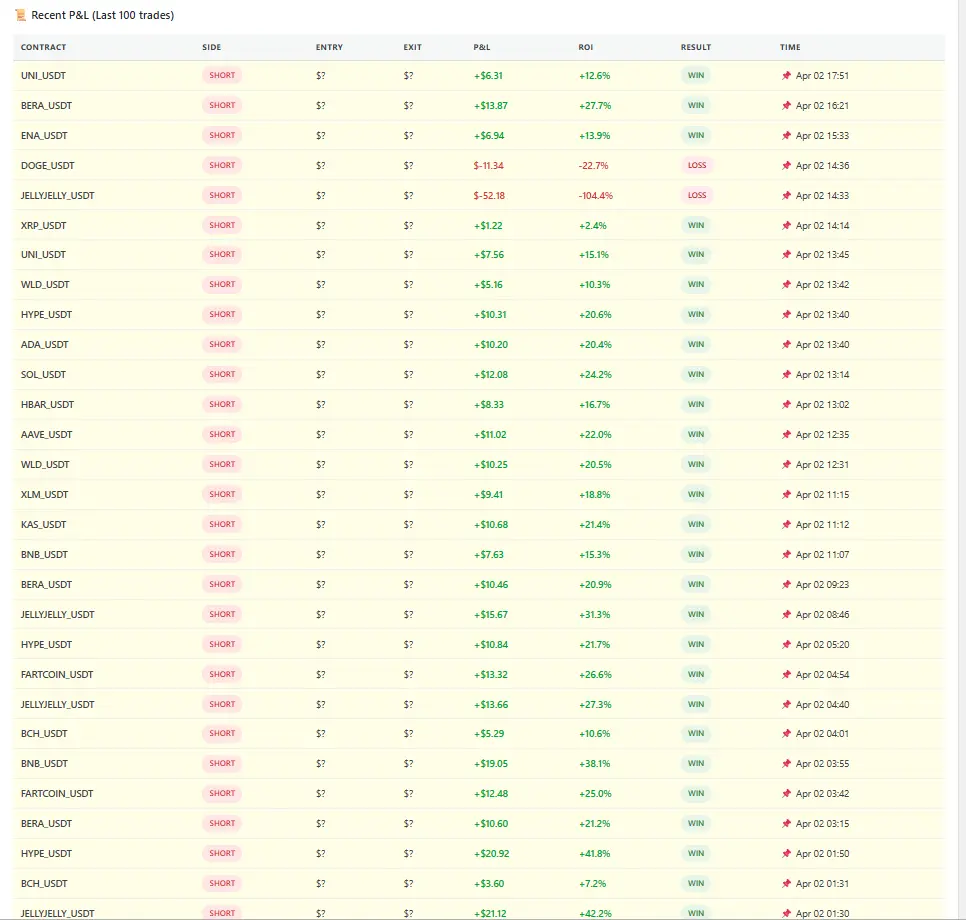Select the AAVE_USDT contract name
966x920 pixels.
pyautogui.click(x=46, y=434)
